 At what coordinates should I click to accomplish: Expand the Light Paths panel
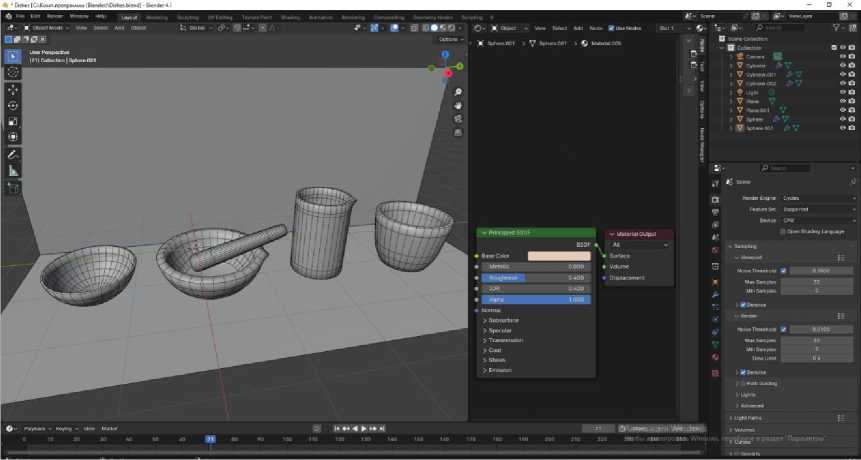(x=748, y=418)
